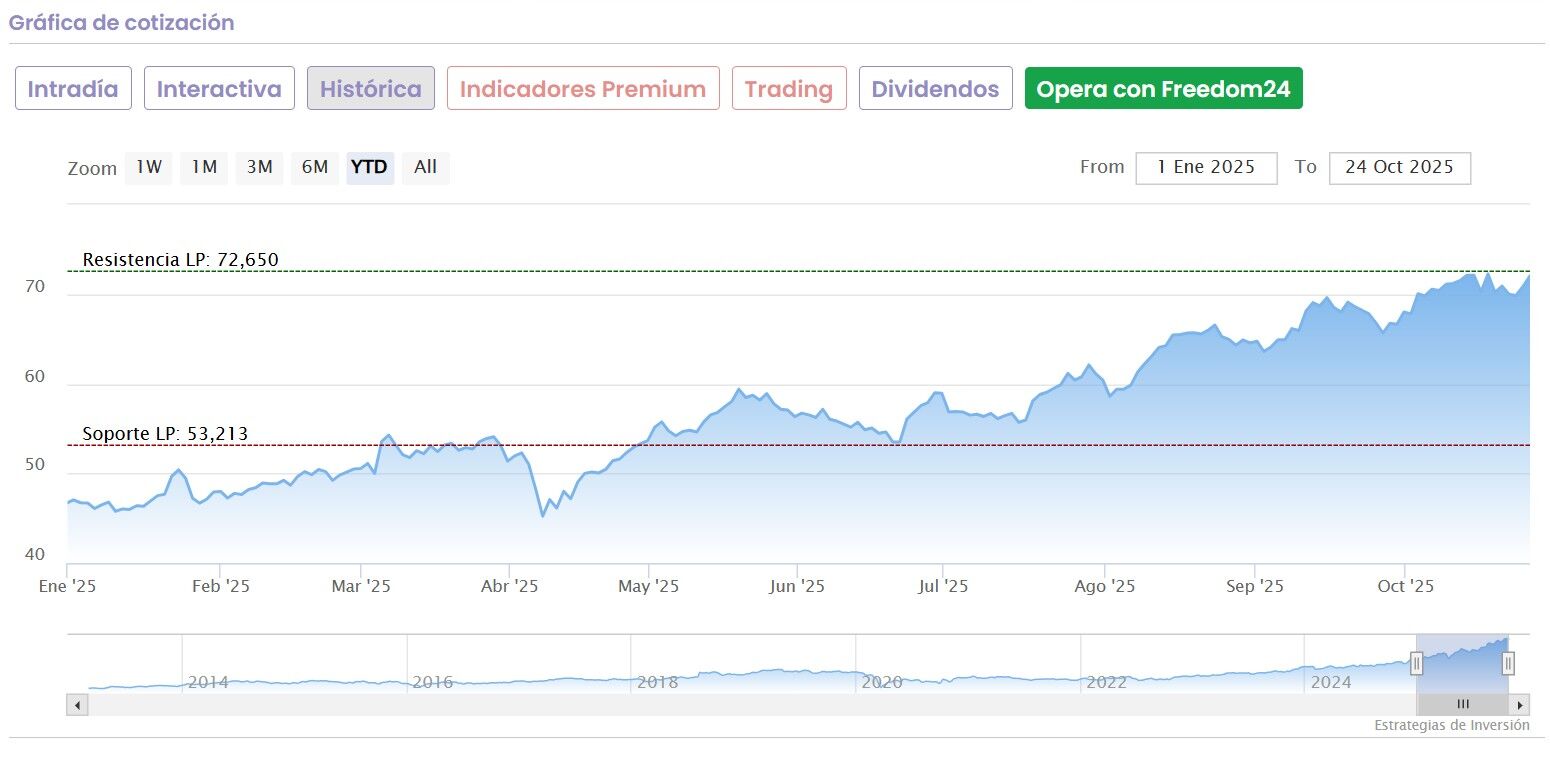The width and height of the screenshot is (1550, 760).
Task: Click the Opera con Freedom24 button
Action: pos(1163,89)
